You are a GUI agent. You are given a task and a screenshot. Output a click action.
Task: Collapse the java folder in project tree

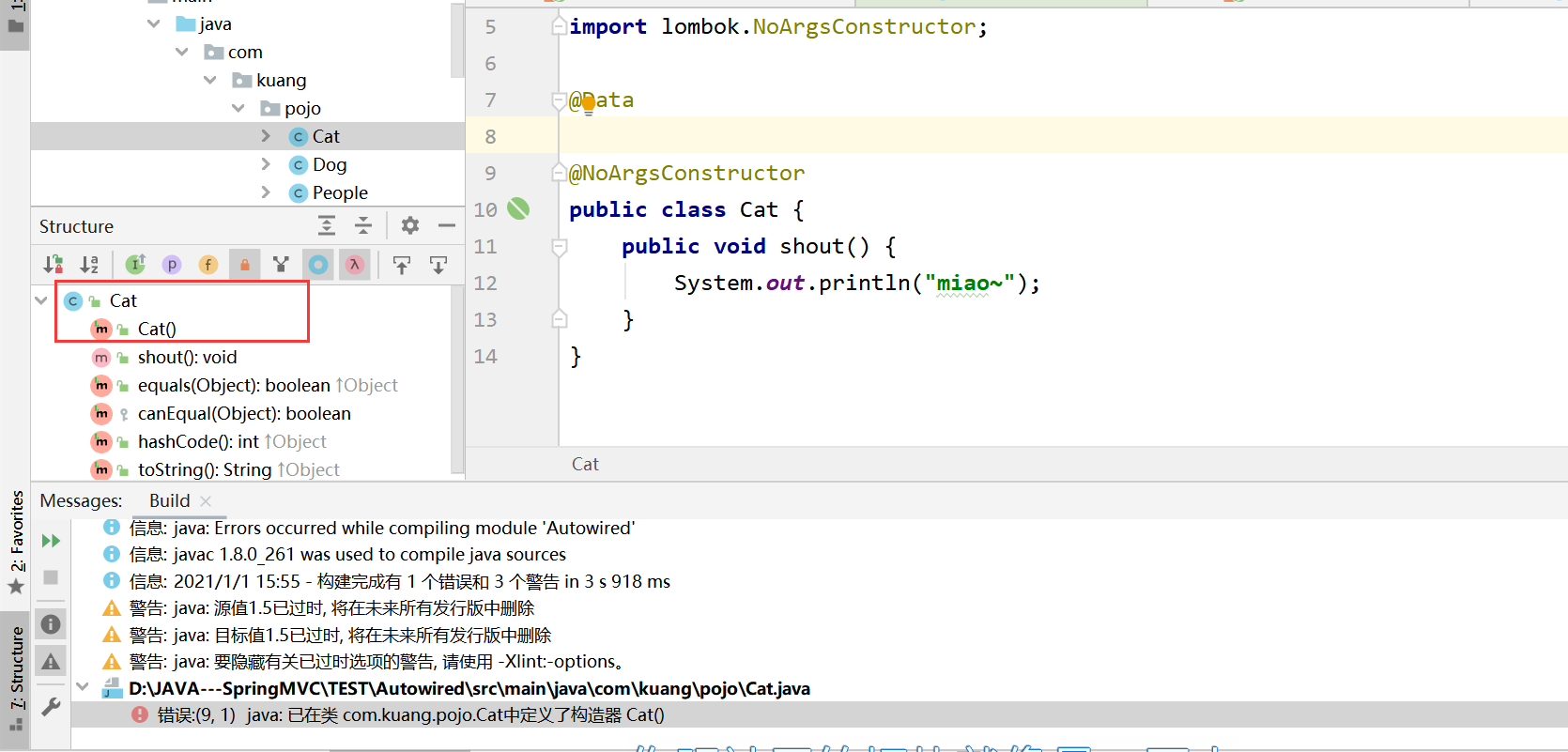[154, 23]
